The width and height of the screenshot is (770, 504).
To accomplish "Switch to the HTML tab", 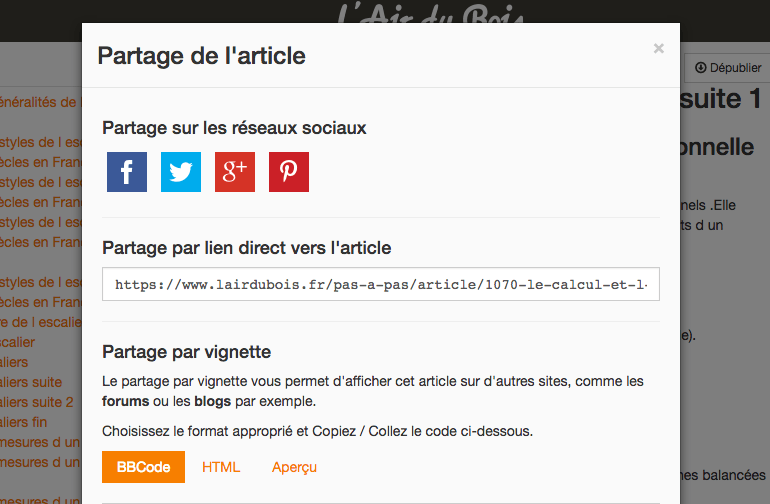I will pyautogui.click(x=221, y=467).
